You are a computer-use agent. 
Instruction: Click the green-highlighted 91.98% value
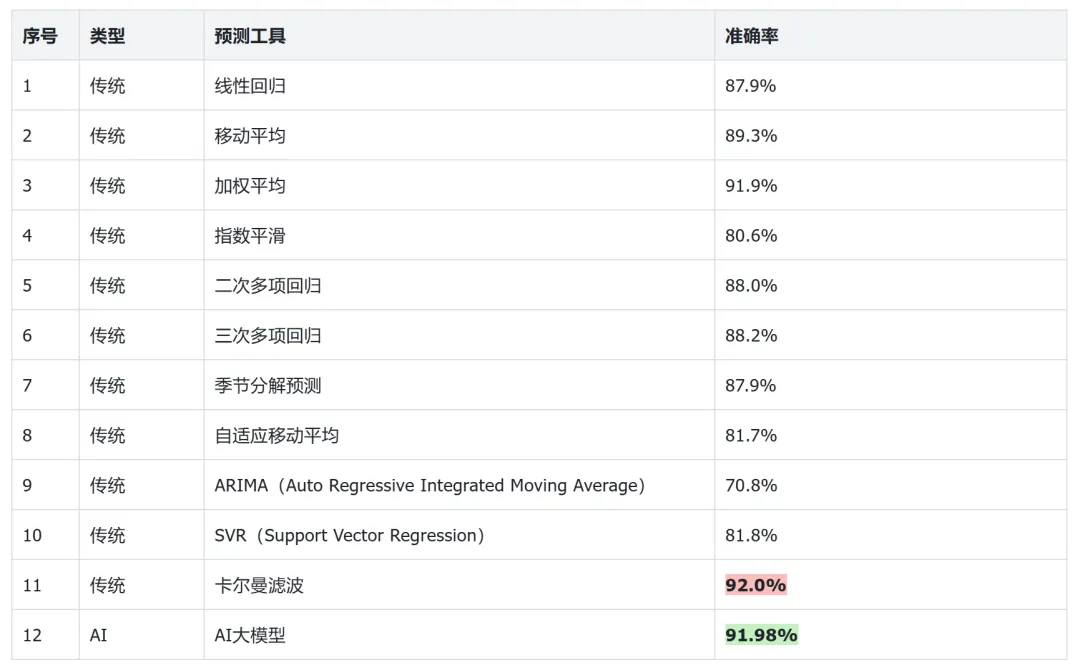[761, 635]
